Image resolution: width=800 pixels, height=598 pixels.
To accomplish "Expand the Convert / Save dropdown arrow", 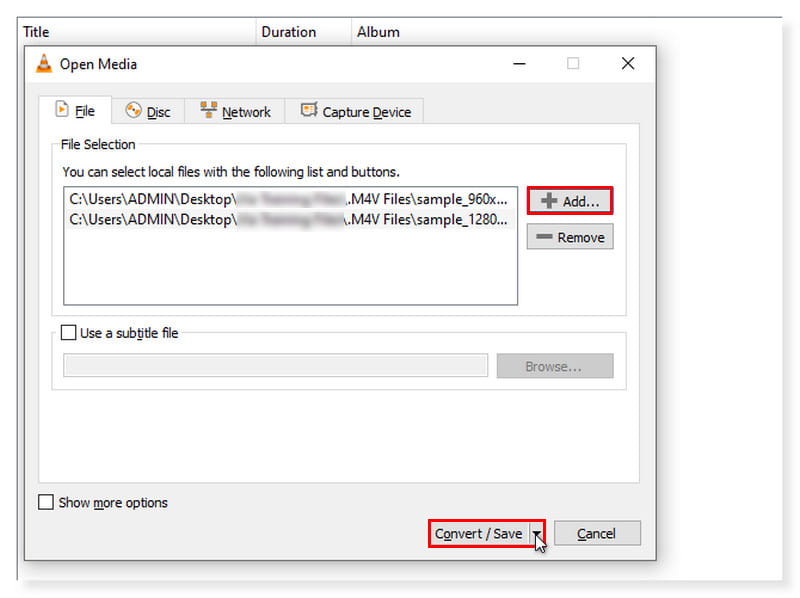I will coord(537,534).
